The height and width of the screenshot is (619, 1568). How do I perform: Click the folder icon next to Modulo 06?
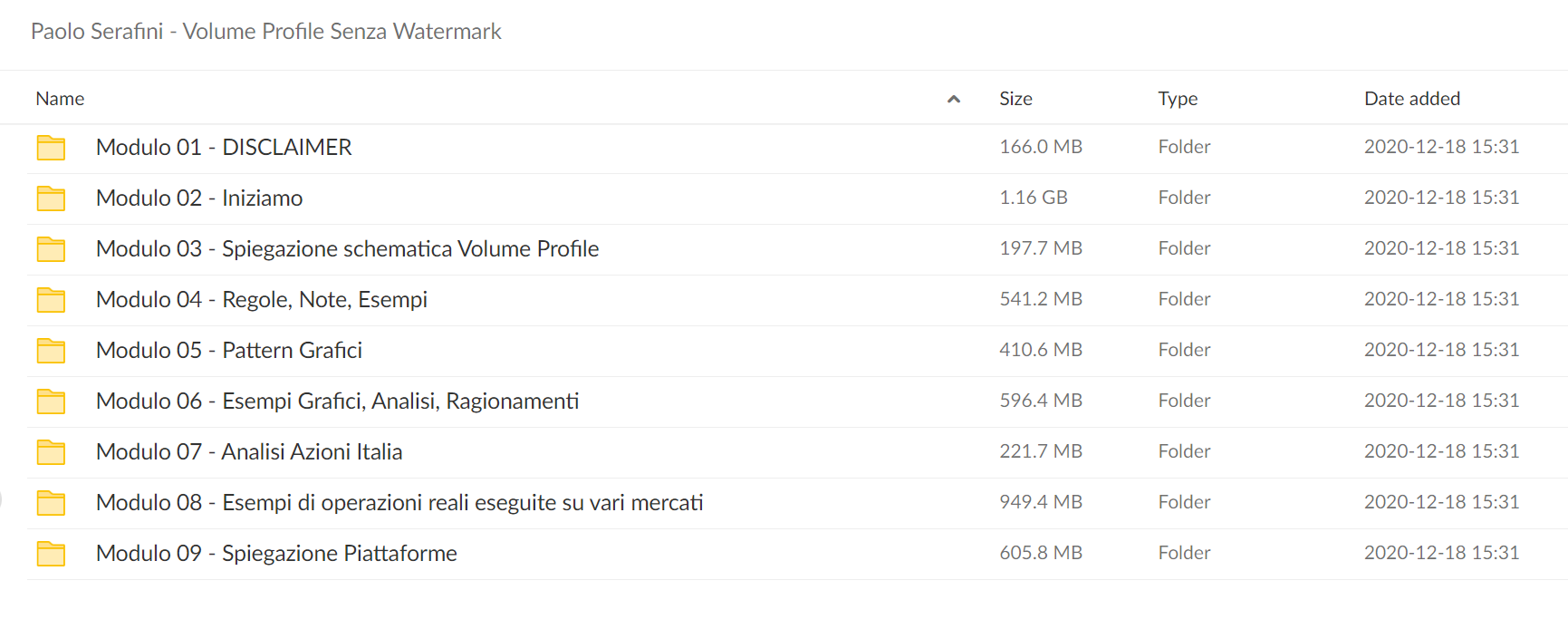click(51, 401)
